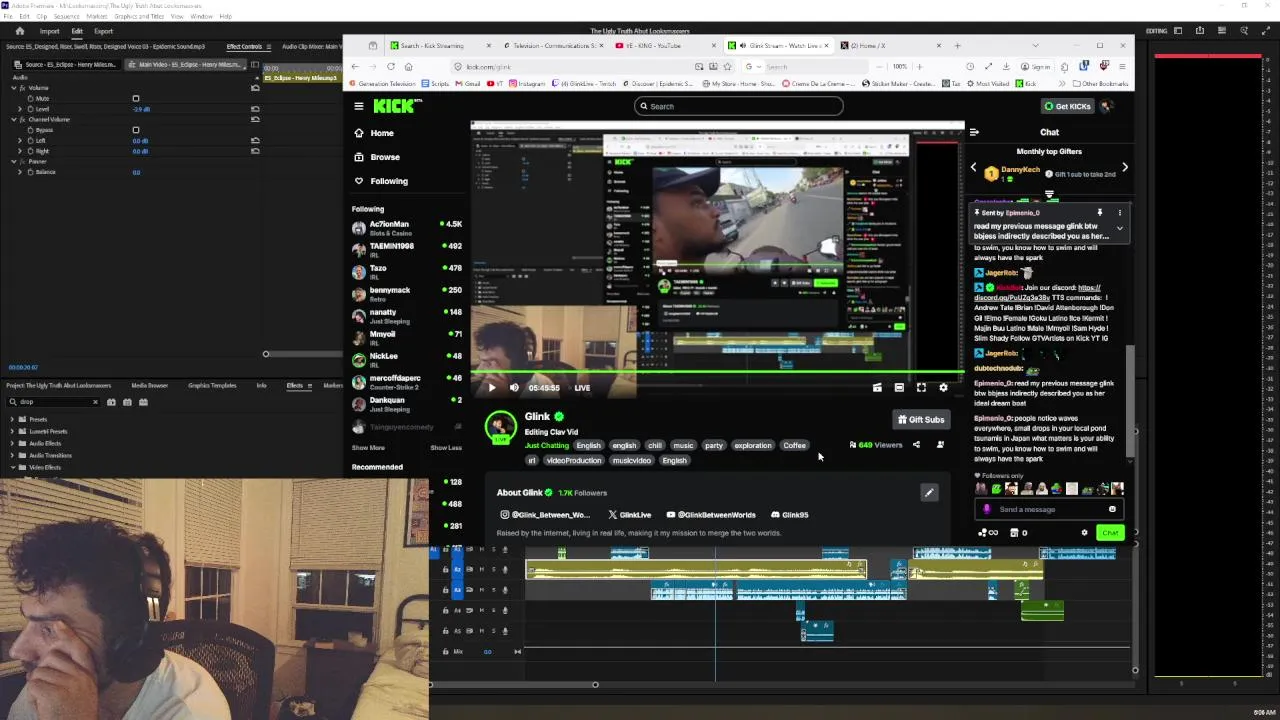Show next top gifter
Viewport: 1280px width, 720px height.
(x=1125, y=168)
